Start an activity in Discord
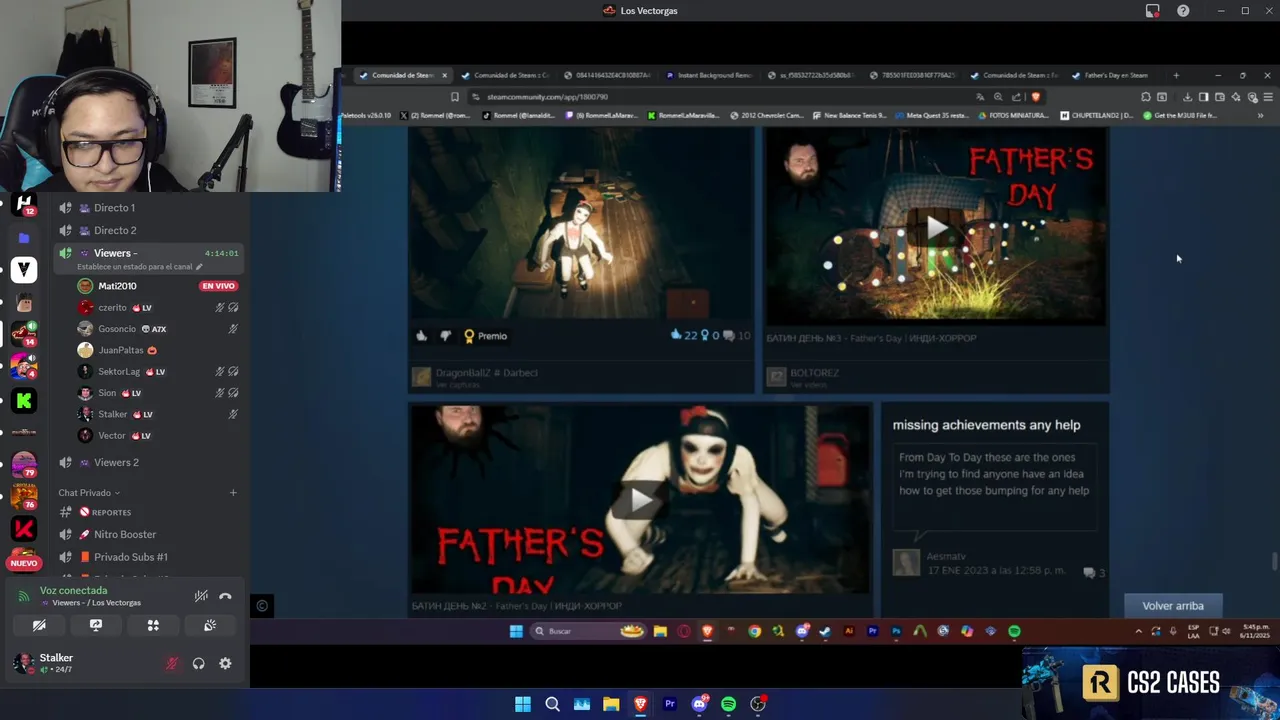The image size is (1280, 720). point(153,625)
